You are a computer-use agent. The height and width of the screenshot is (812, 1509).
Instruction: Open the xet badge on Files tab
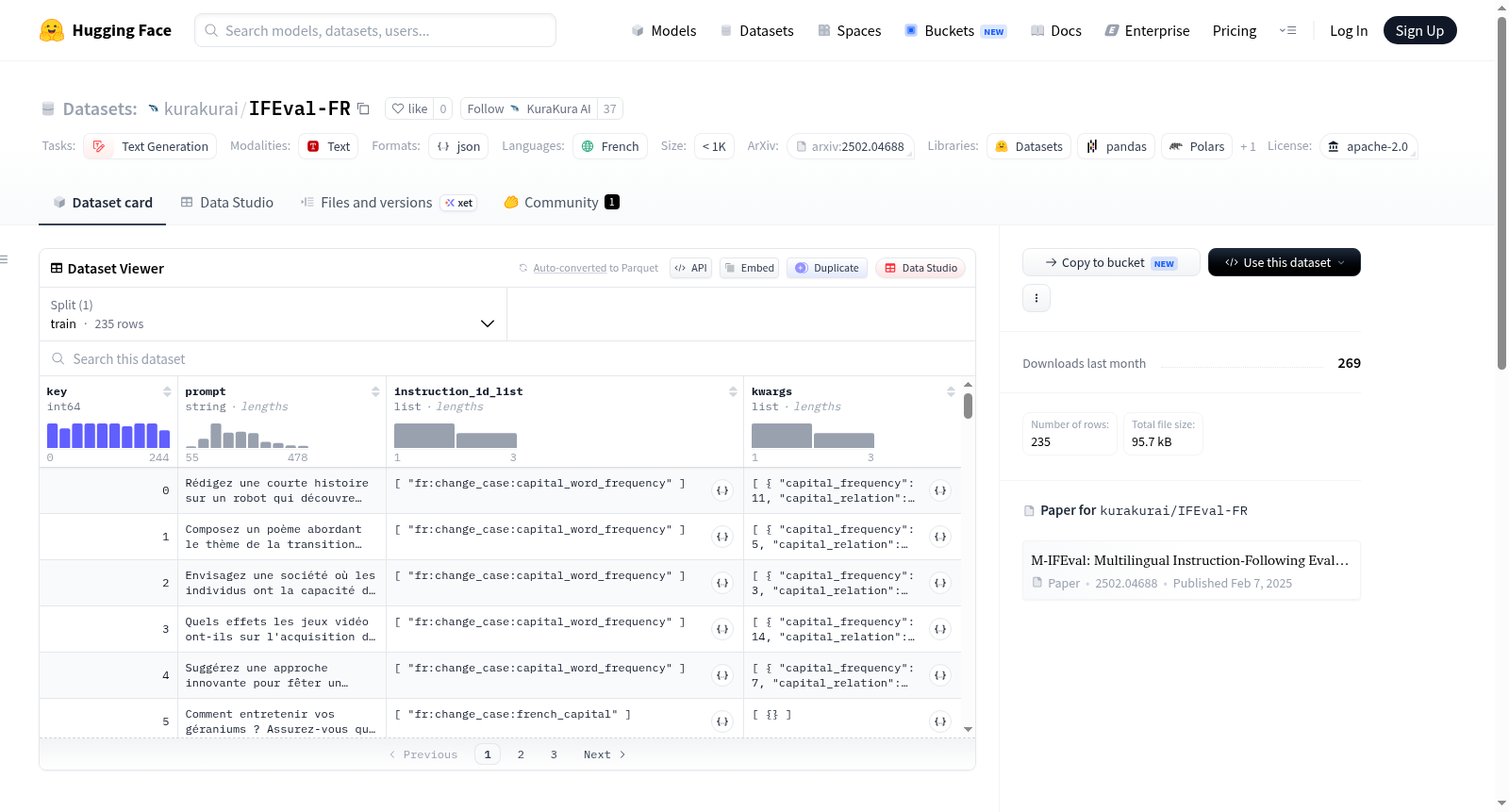click(x=459, y=203)
